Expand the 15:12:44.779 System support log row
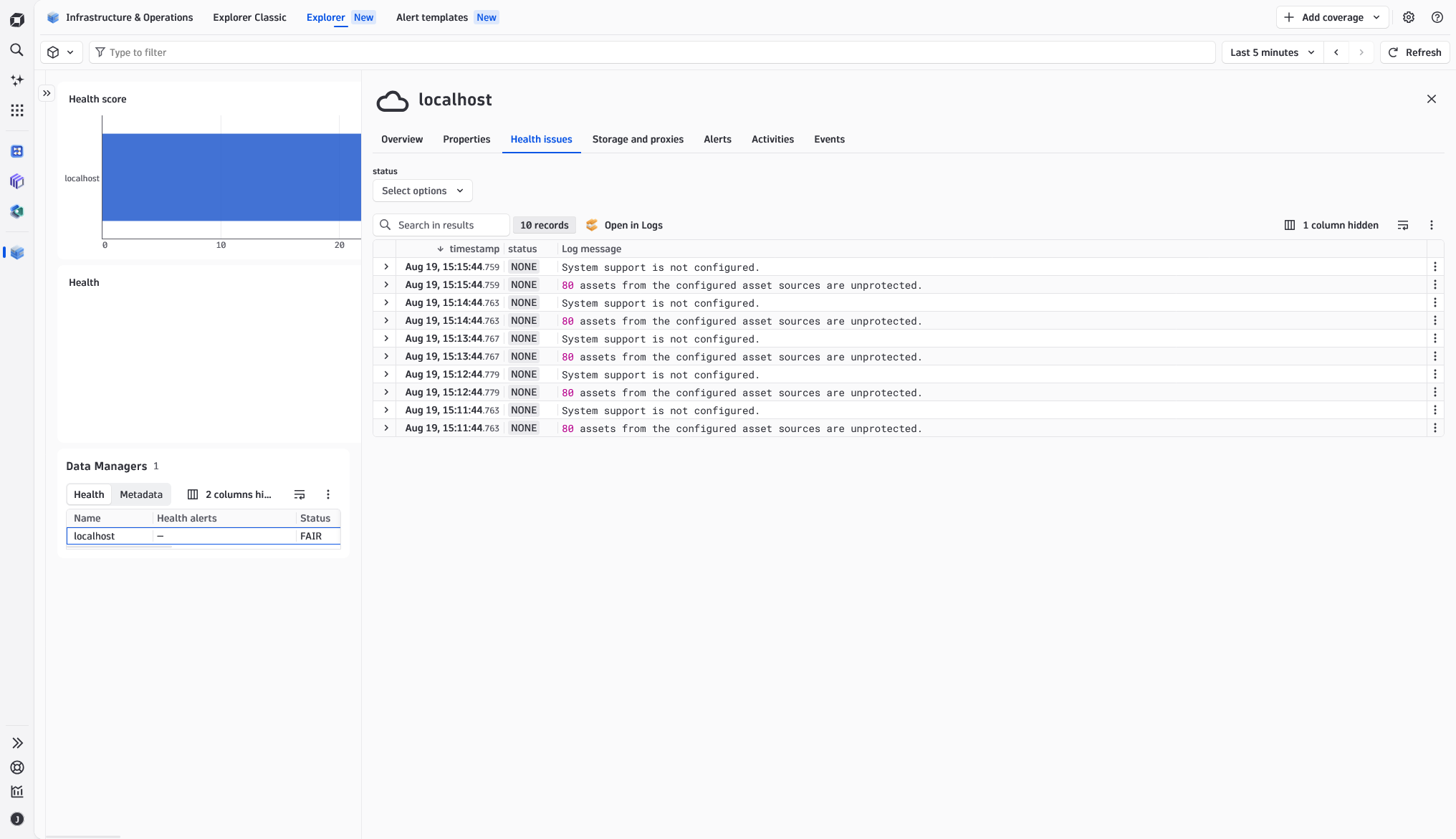The image size is (1456, 839). [386, 374]
